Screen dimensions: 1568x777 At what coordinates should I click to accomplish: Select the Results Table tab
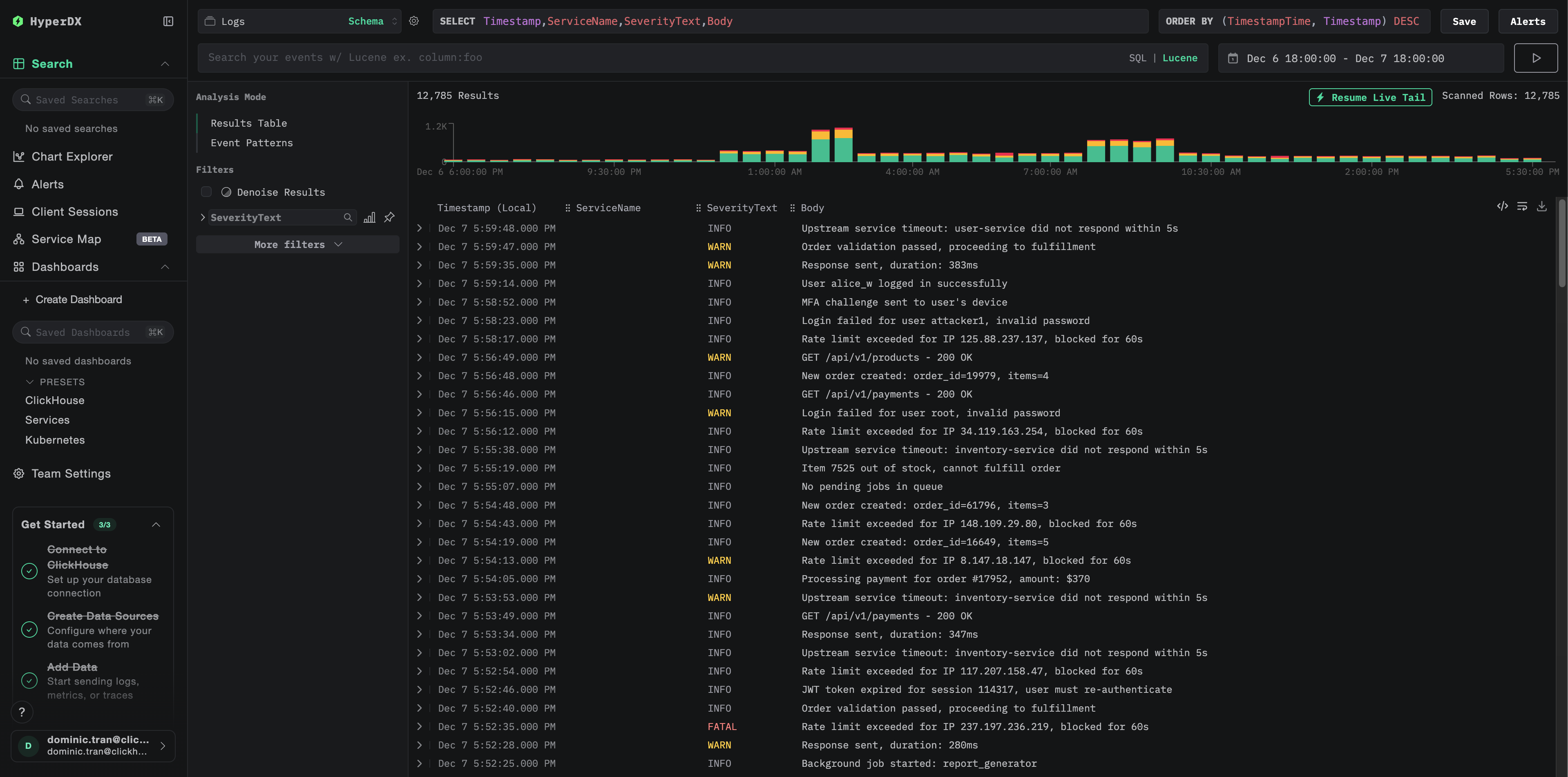coord(249,123)
